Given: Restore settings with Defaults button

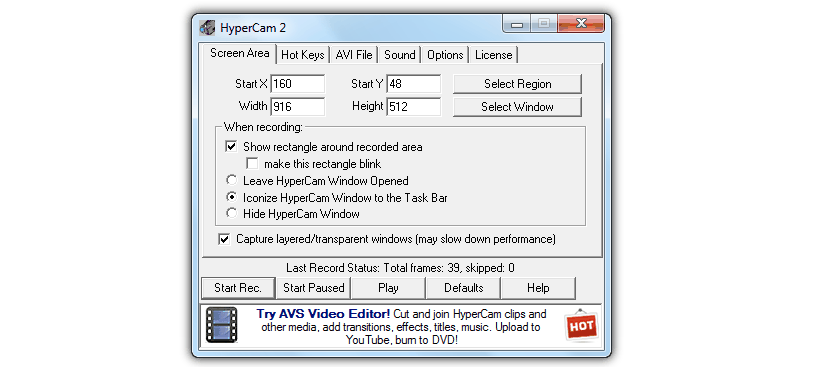Looking at the screenshot, I should click(x=463, y=288).
